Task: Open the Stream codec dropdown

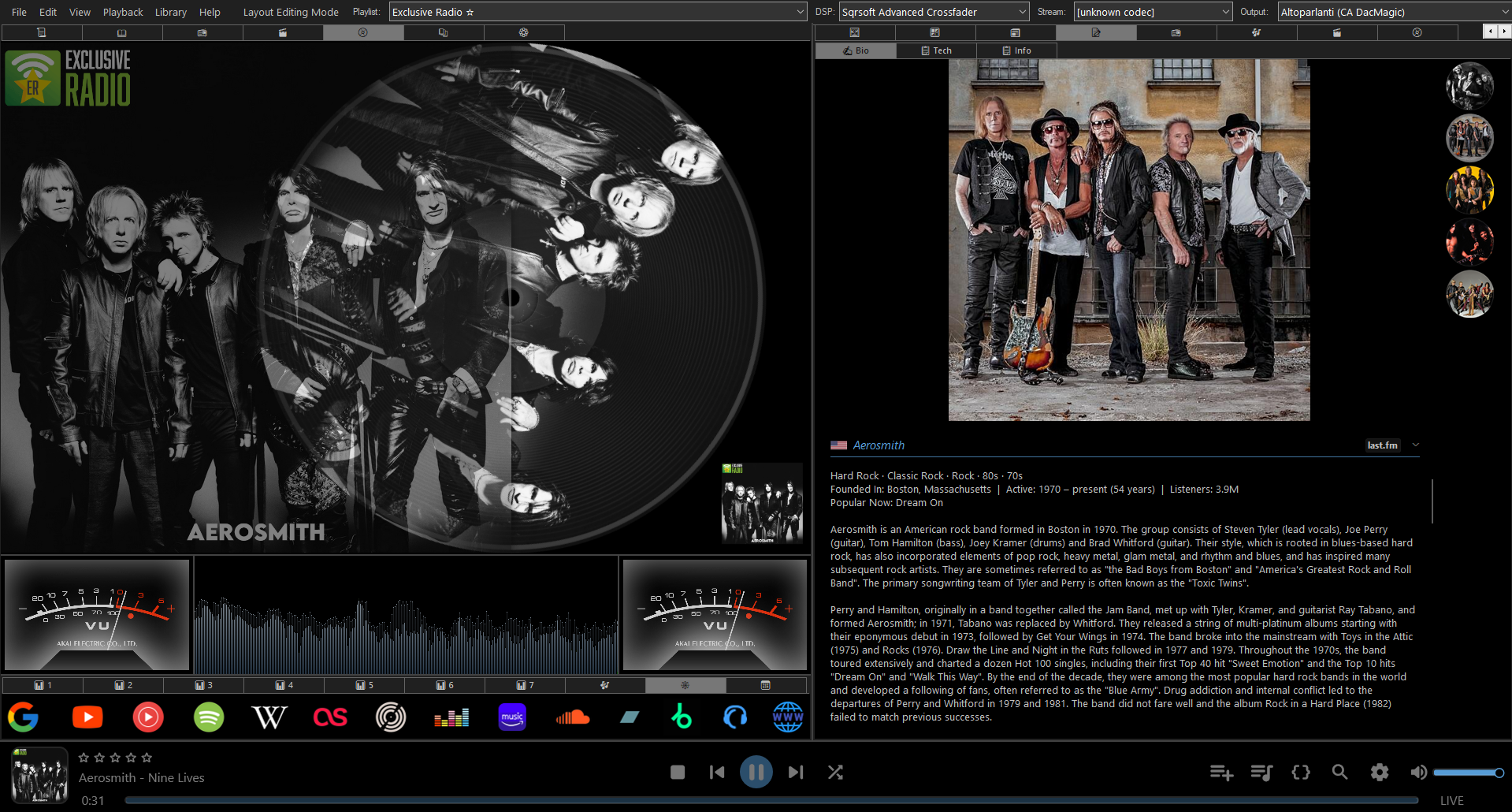Action: point(1153,12)
